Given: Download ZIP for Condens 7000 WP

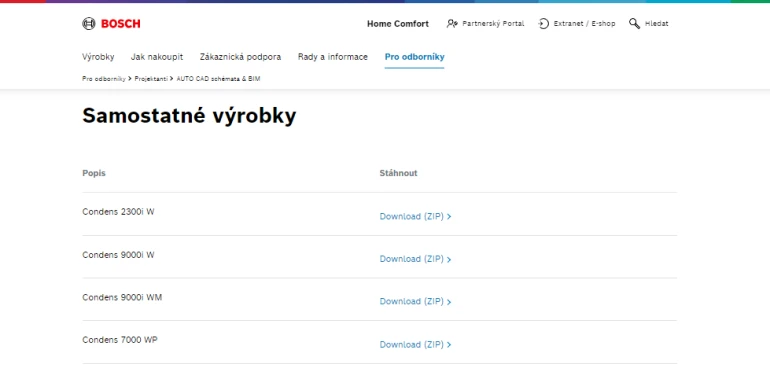Looking at the screenshot, I should [415, 344].
